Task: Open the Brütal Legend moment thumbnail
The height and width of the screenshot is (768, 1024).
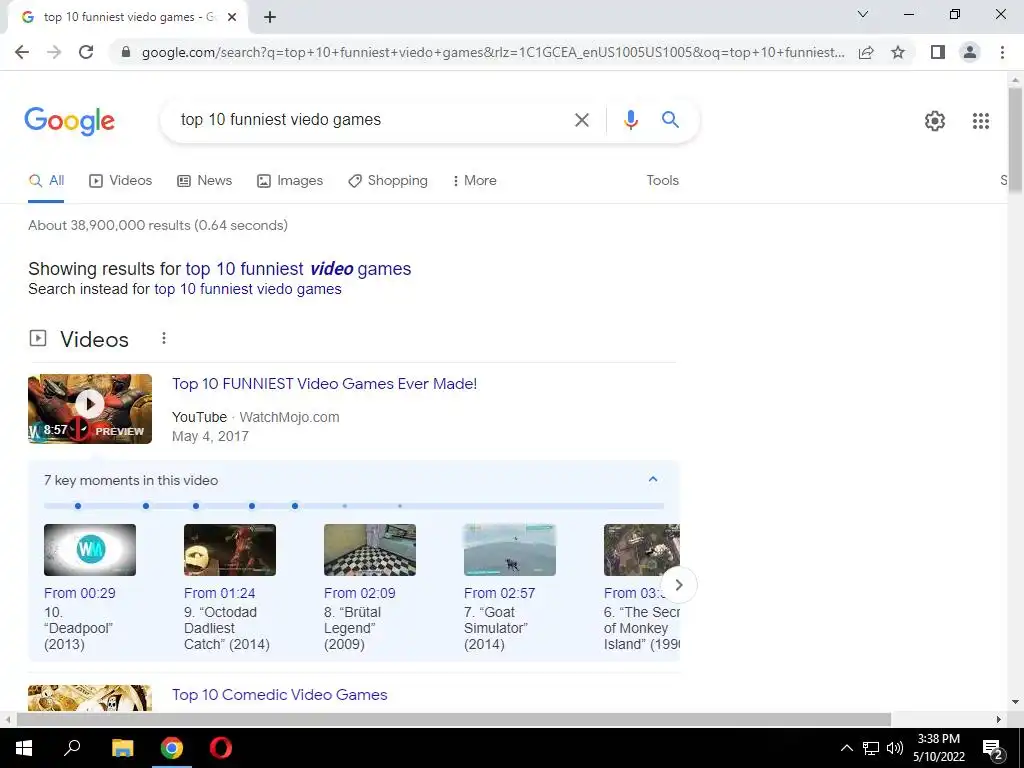Action: pyautogui.click(x=370, y=550)
